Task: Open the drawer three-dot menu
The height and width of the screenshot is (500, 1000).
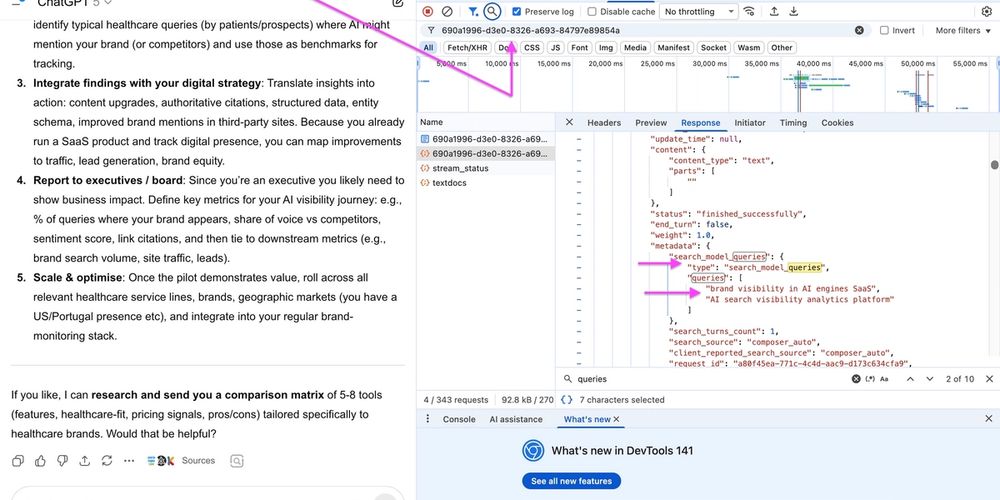Action: (429, 419)
